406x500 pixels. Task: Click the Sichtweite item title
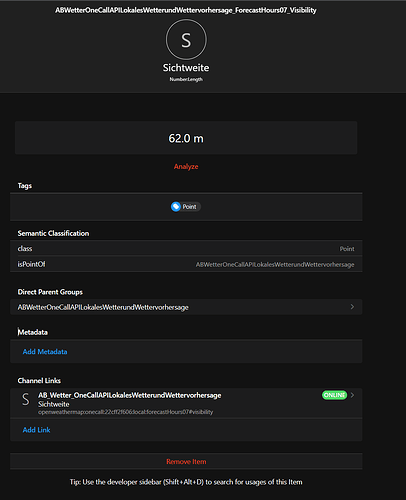[x=186, y=68]
